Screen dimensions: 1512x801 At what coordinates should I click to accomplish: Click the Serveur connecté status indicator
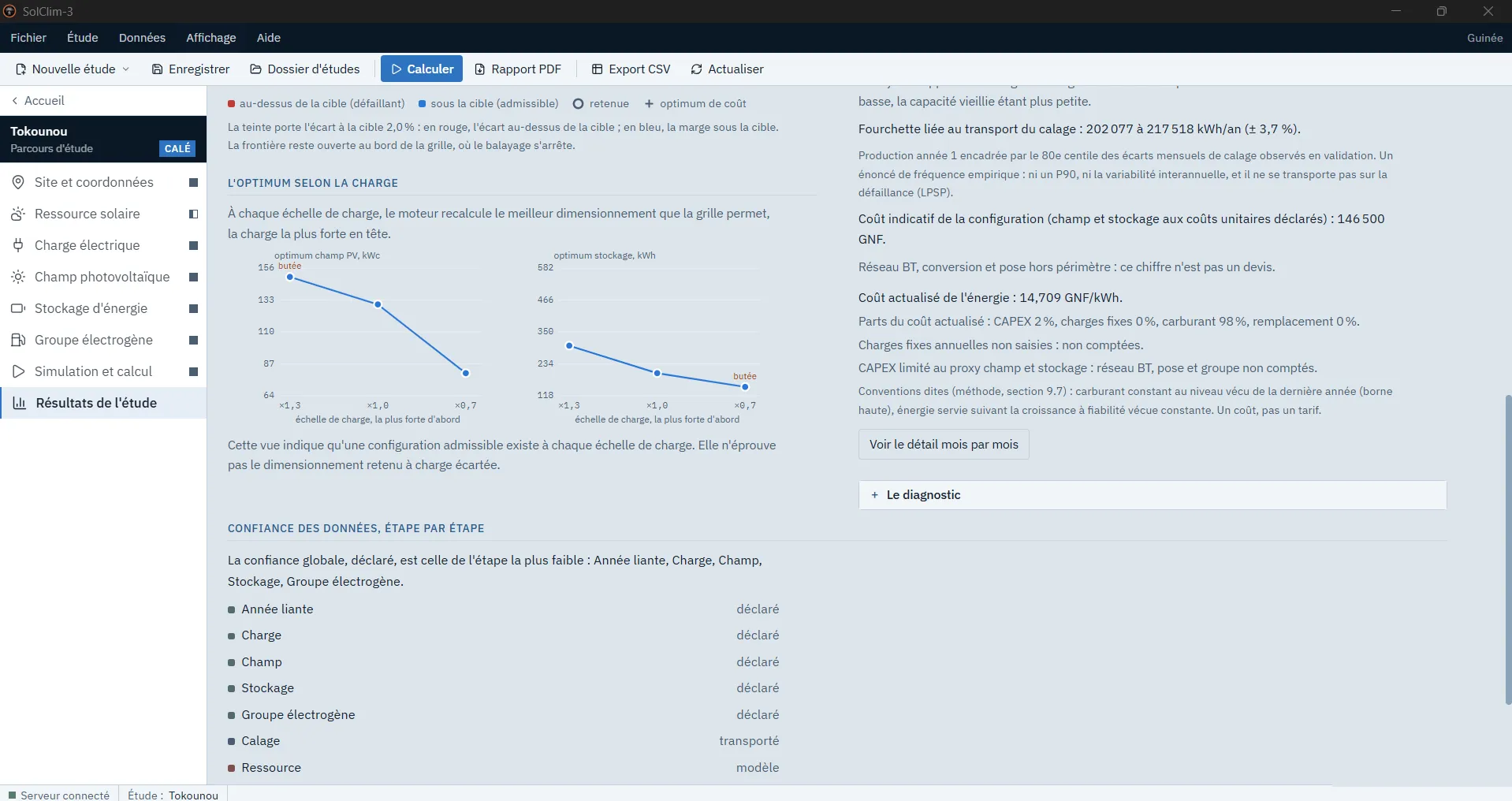(59, 795)
